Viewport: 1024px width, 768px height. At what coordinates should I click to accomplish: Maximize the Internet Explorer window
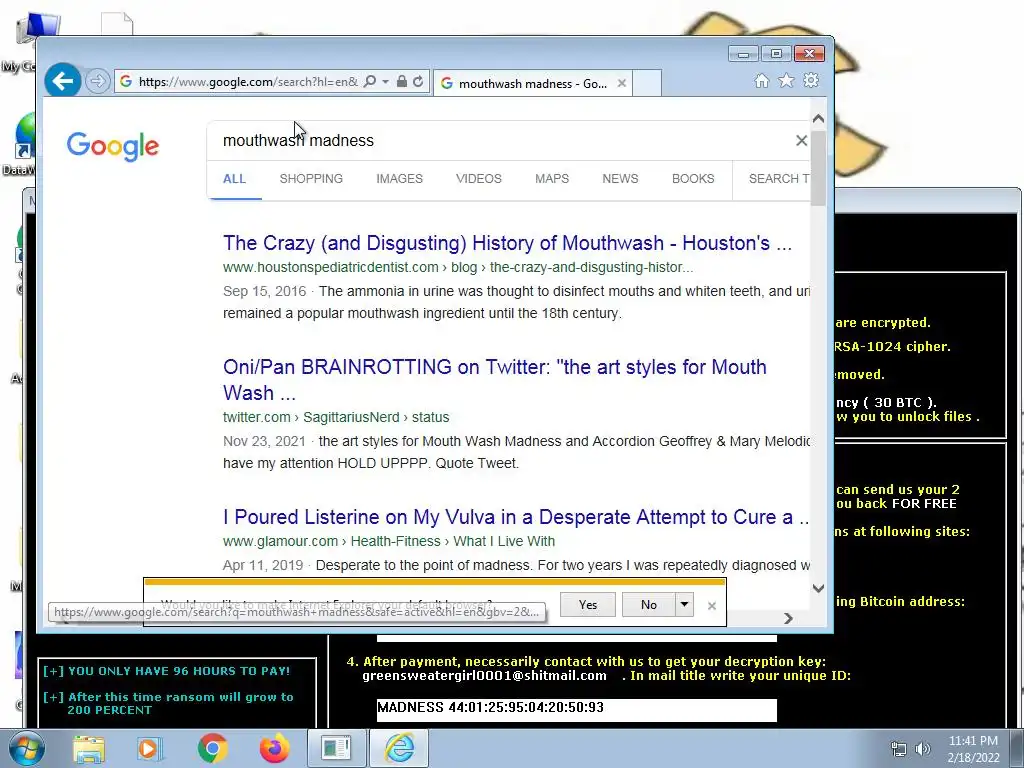(x=776, y=54)
